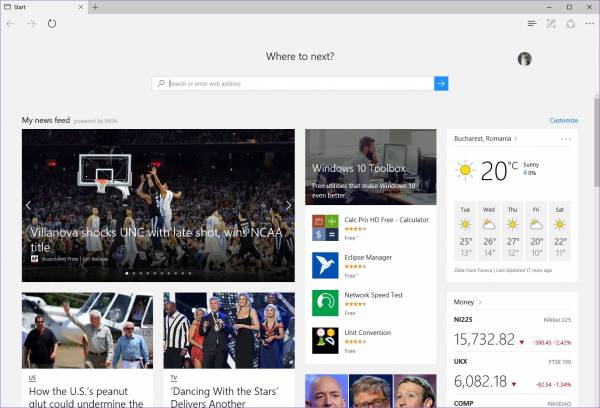
Task: Click the 6,082.18 index value
Action: tap(480, 381)
